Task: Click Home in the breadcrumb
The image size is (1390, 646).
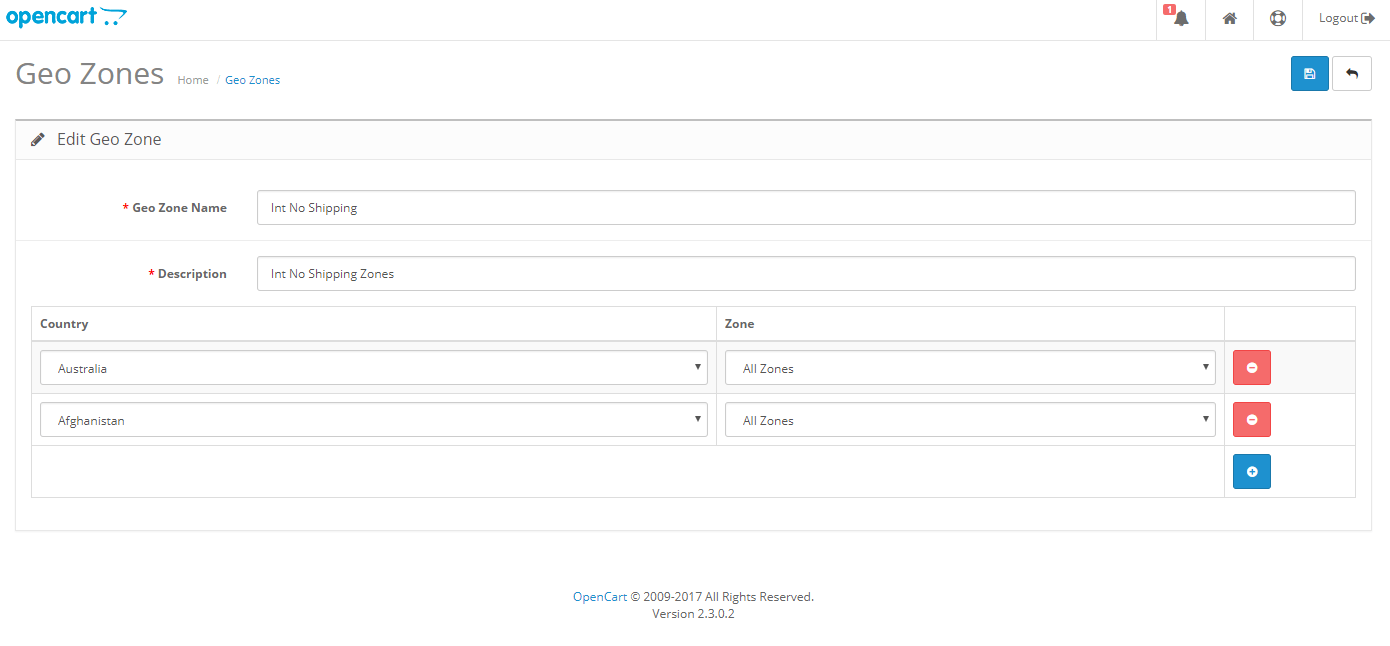Action: (192, 80)
